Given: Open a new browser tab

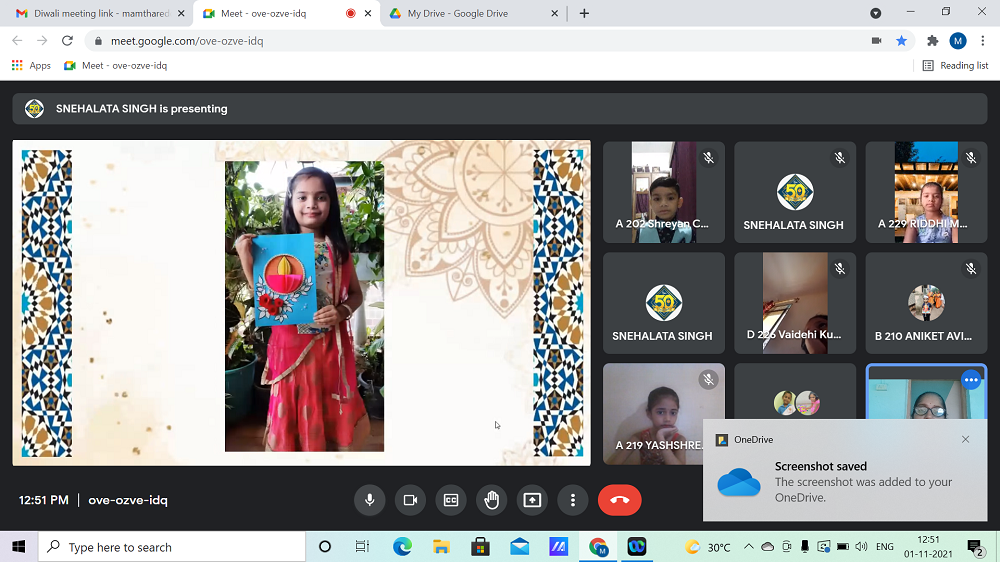Looking at the screenshot, I should coord(584,13).
